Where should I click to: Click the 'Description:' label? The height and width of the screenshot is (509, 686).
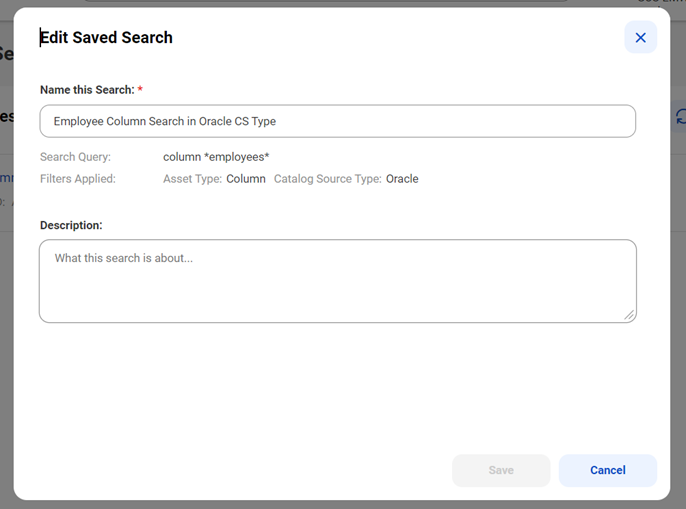[71, 225]
